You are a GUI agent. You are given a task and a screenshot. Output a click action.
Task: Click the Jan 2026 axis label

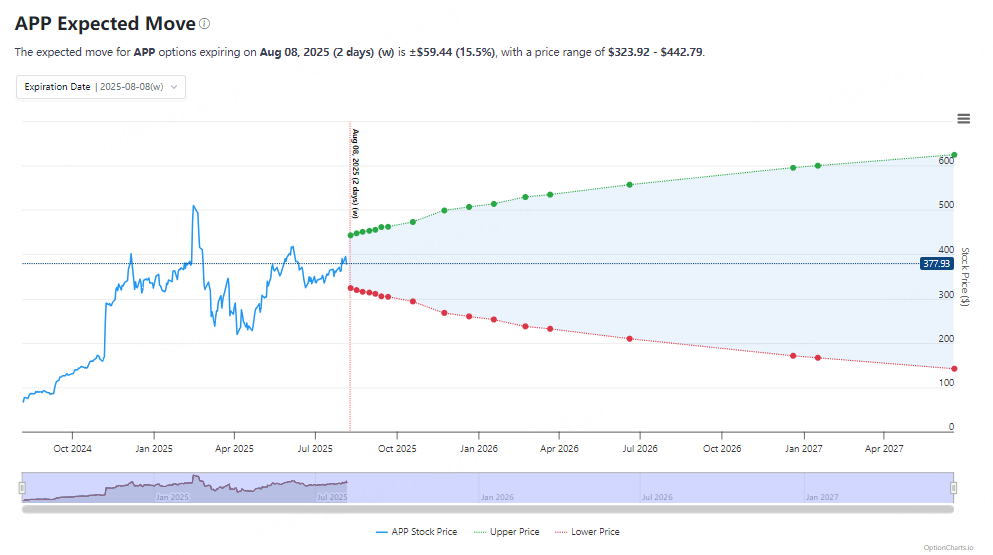[479, 449]
